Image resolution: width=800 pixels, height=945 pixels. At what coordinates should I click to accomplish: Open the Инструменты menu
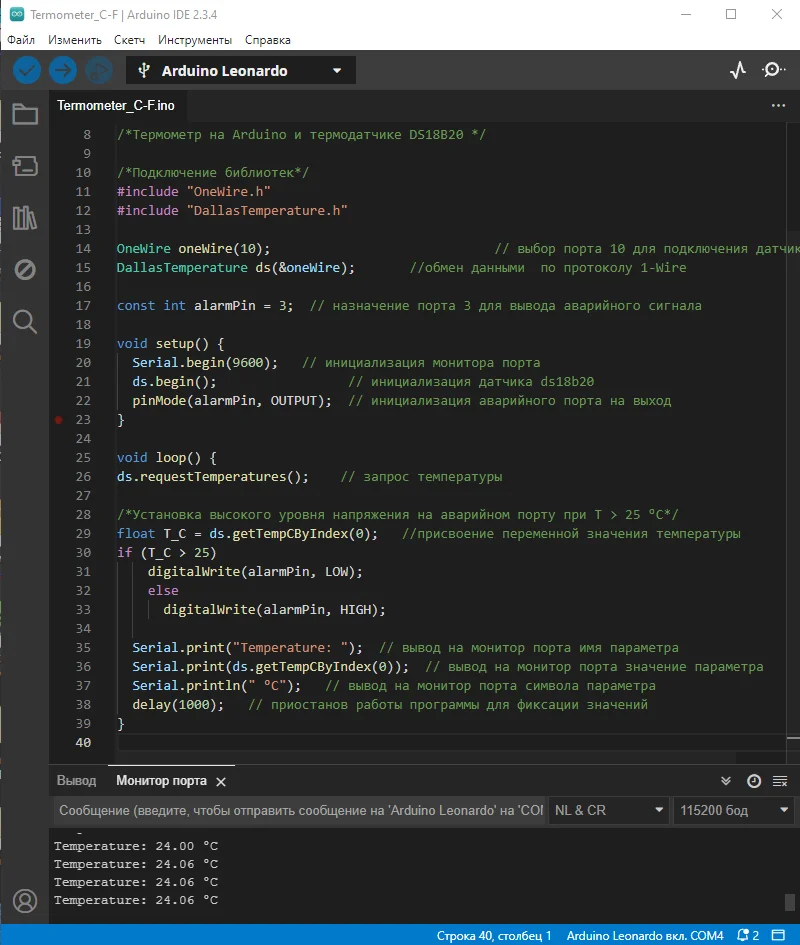click(194, 39)
